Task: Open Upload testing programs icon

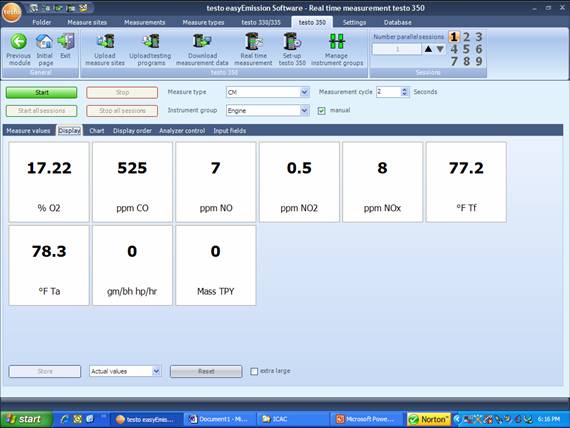Action: pos(151,41)
